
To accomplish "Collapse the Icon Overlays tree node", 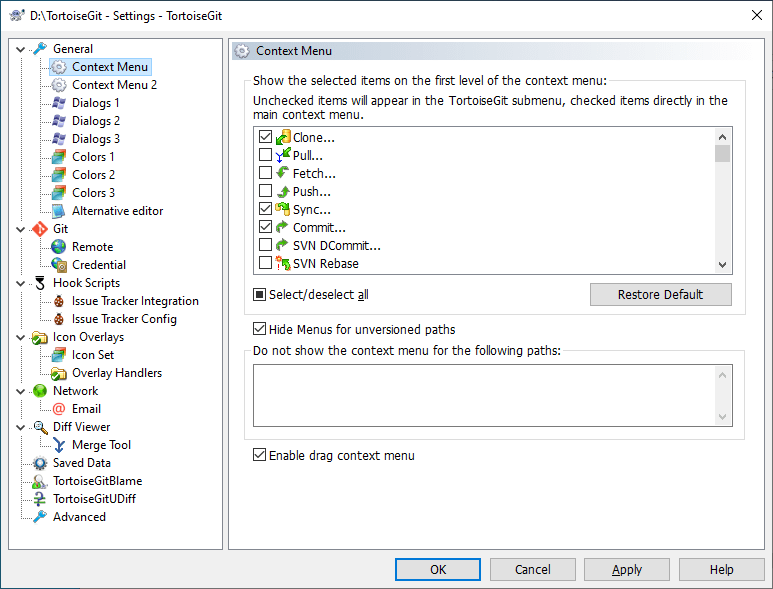I will click(21, 338).
